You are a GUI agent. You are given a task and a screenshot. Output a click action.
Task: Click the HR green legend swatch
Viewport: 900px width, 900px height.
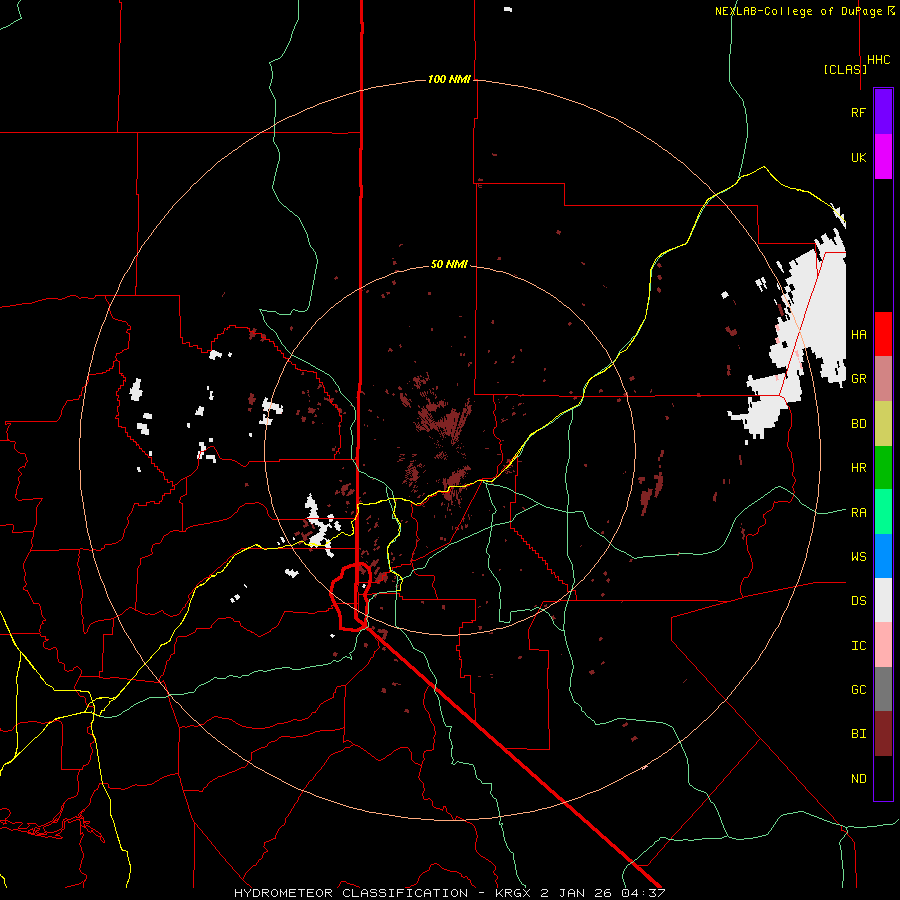pos(883,467)
